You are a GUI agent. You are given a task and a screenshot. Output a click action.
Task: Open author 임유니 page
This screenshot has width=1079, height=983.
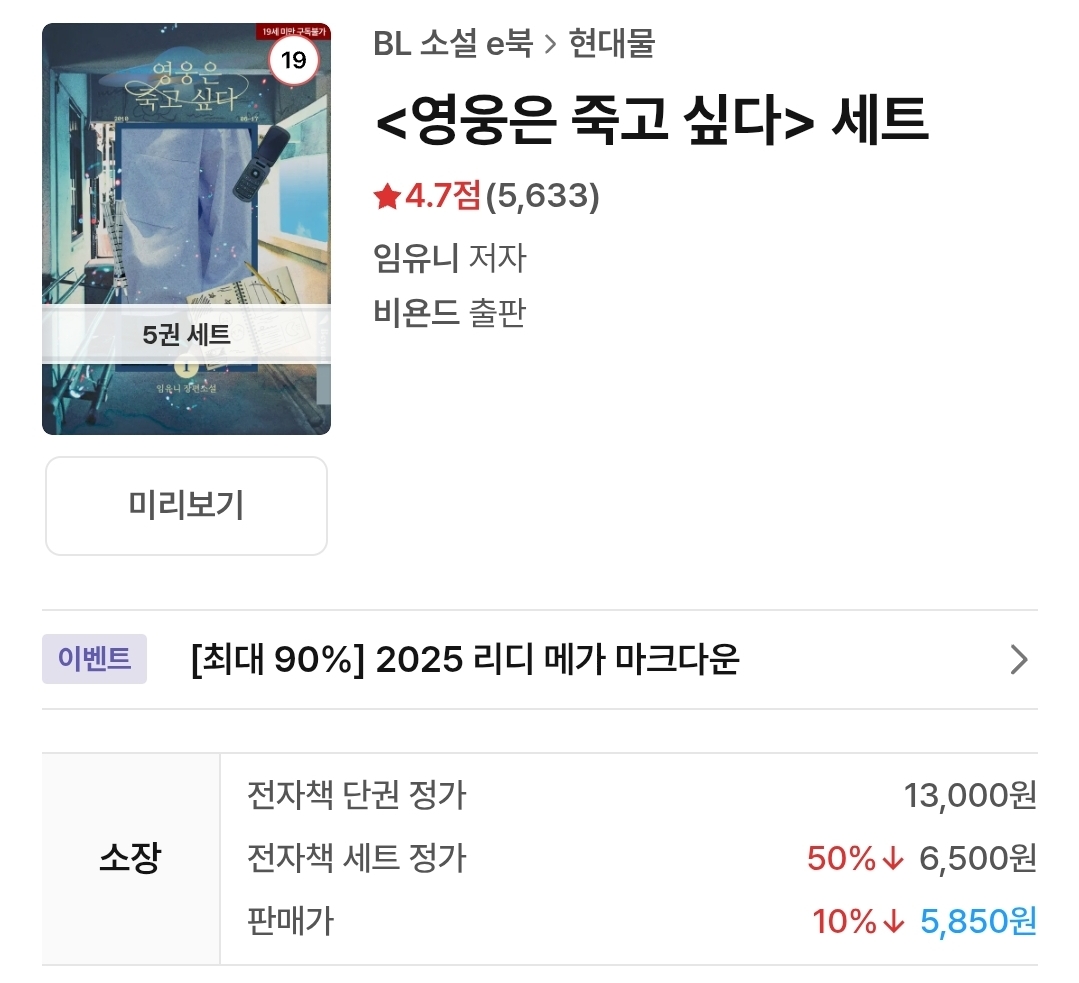click(416, 258)
